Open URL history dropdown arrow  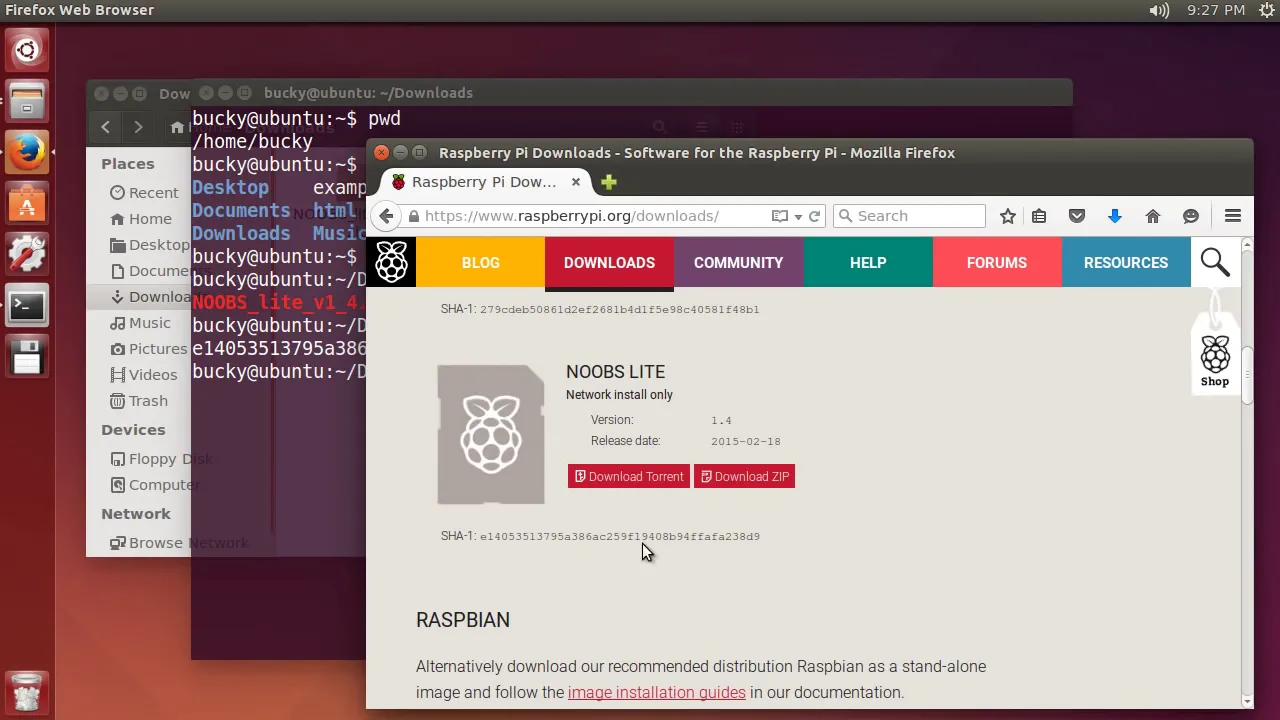pyautogui.click(x=798, y=217)
